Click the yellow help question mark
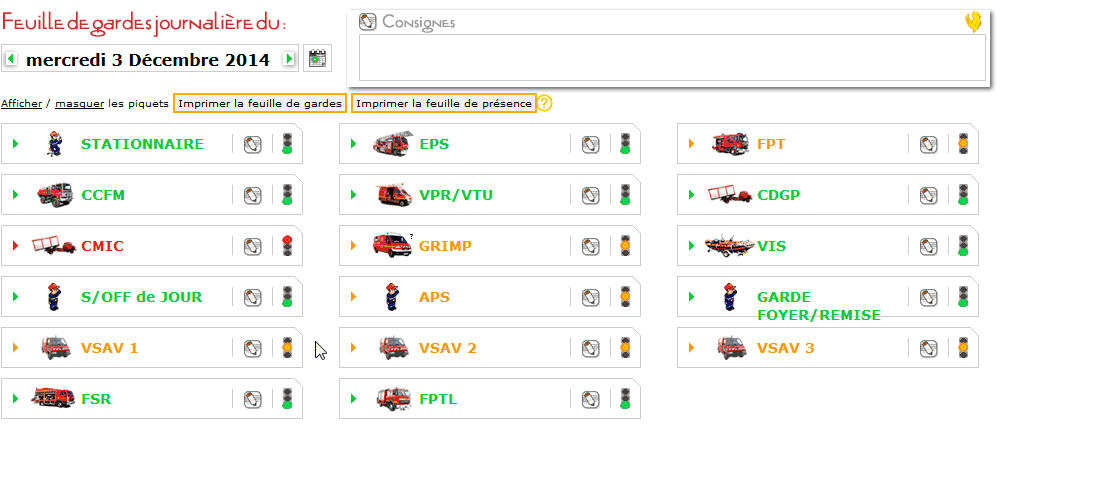 tap(545, 103)
